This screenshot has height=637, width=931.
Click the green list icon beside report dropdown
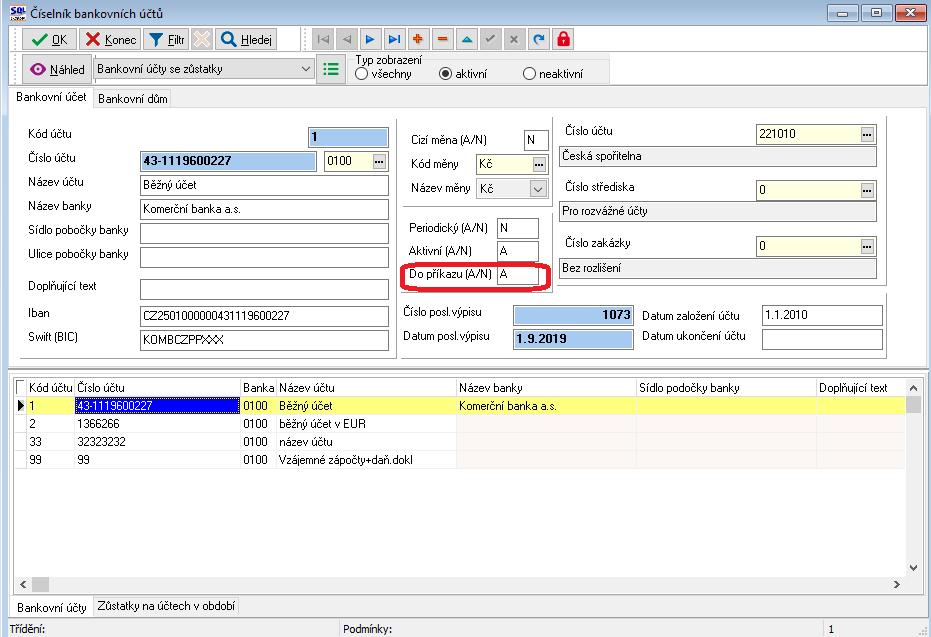point(331,69)
